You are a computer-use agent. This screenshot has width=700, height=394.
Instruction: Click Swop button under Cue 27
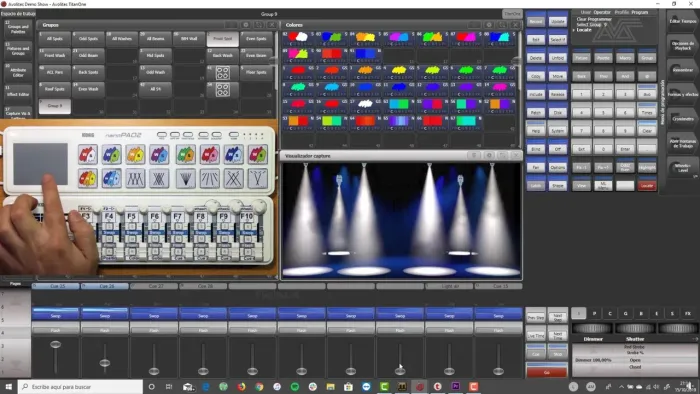point(154,315)
